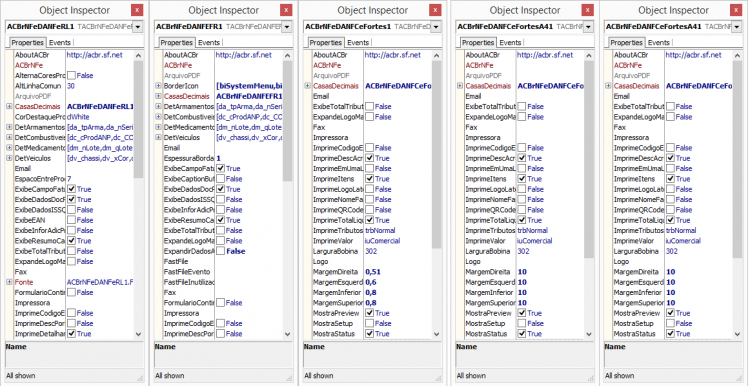The height and width of the screenshot is (386, 750).
Task: Expand DetArmamentos in ACBrNFeDANFeRL1 inspector
Action: (9, 127)
